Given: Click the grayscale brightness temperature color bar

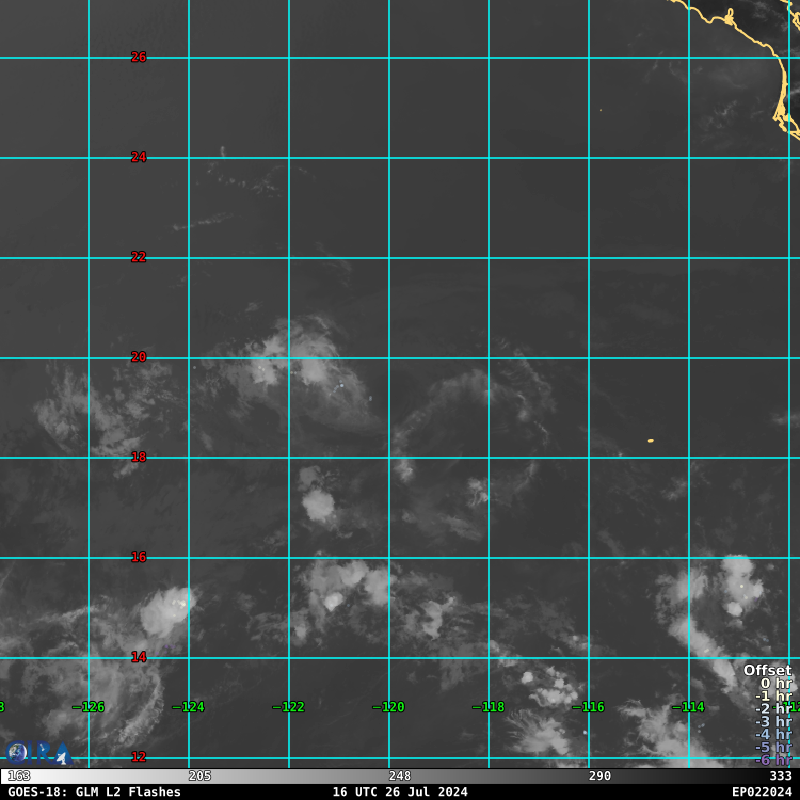Looking at the screenshot, I should 400,776.
